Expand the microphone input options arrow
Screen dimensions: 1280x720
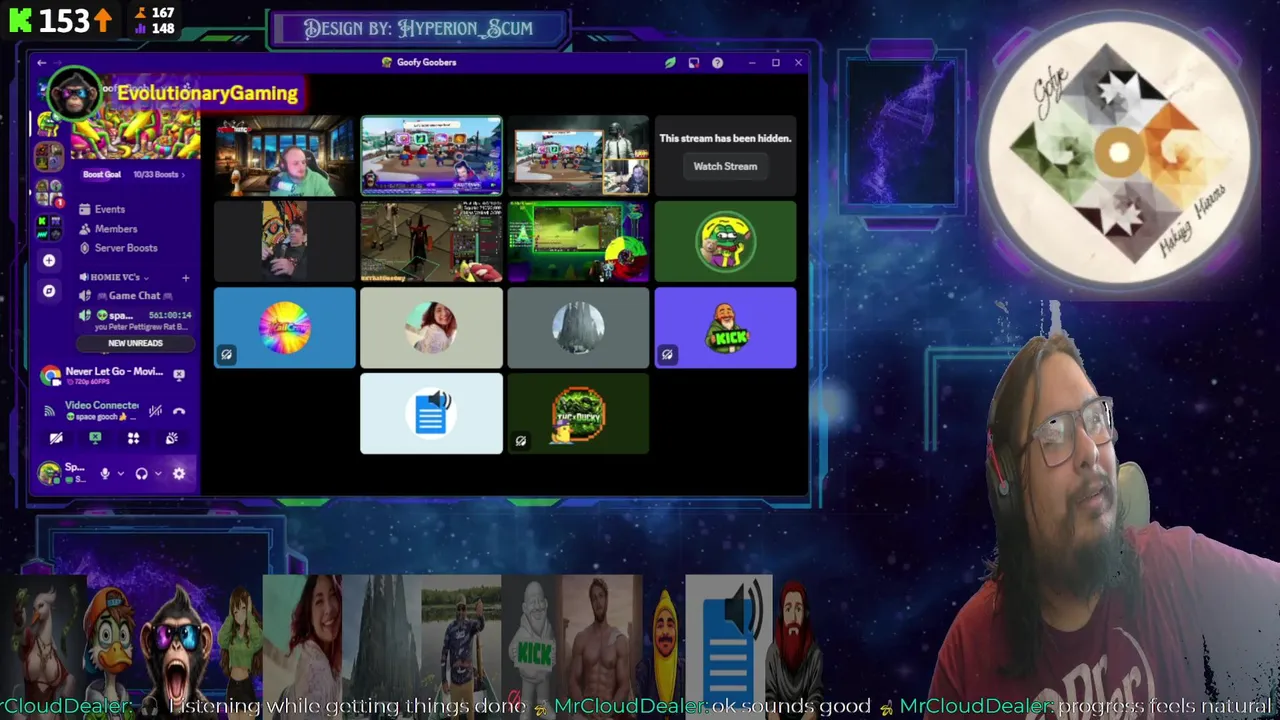click(120, 474)
